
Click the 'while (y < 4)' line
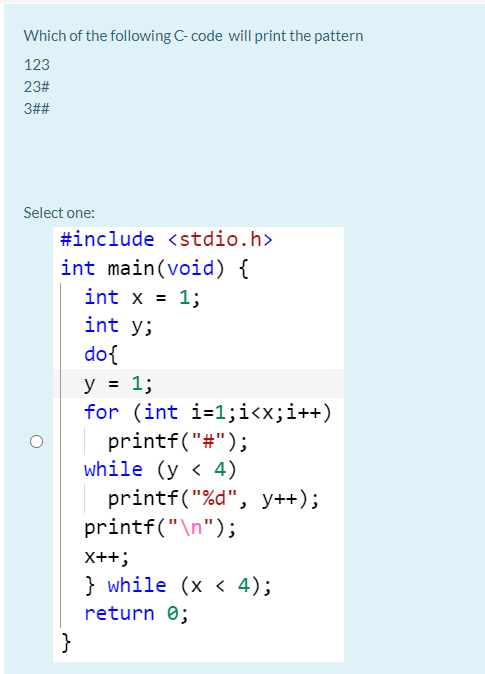[160, 469]
